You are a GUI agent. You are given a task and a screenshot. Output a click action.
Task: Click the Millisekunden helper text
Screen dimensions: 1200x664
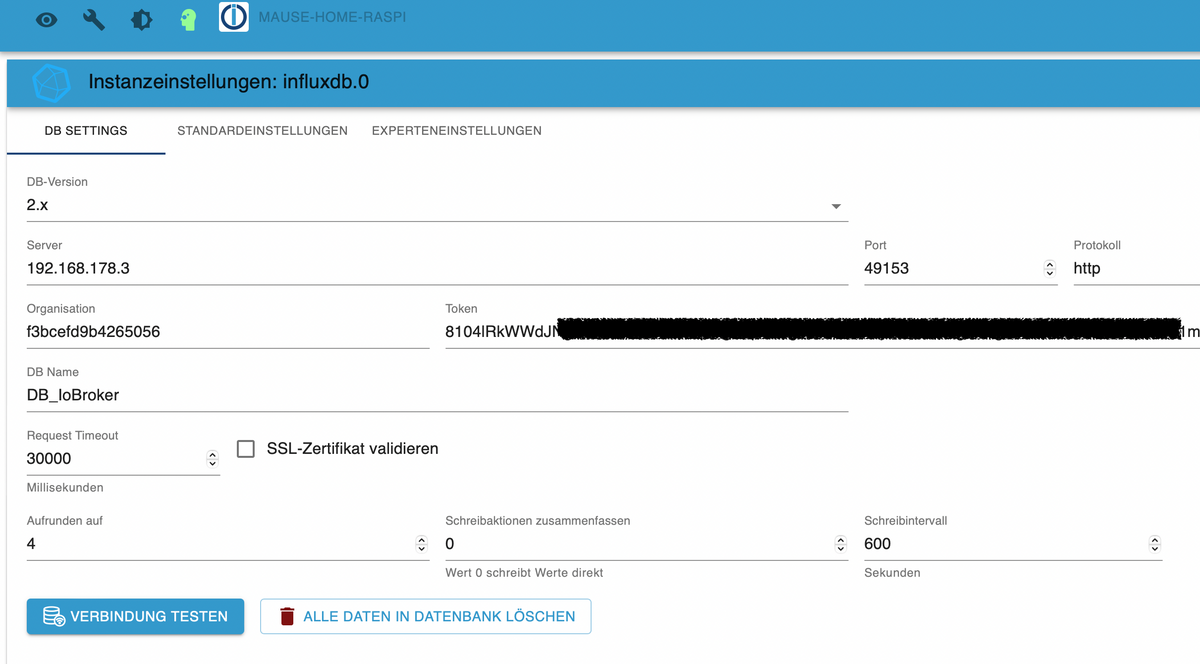65,488
